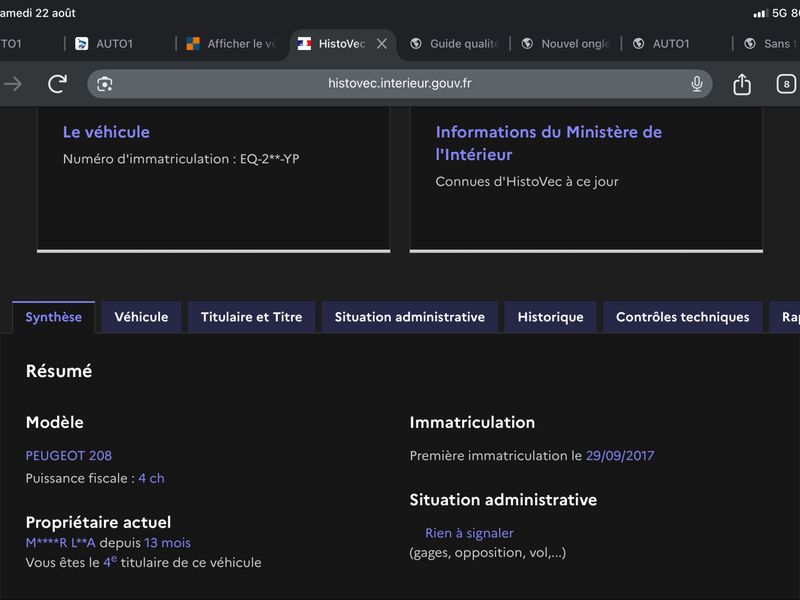Open the Historique tab
The image size is (800, 600).
tap(551, 317)
